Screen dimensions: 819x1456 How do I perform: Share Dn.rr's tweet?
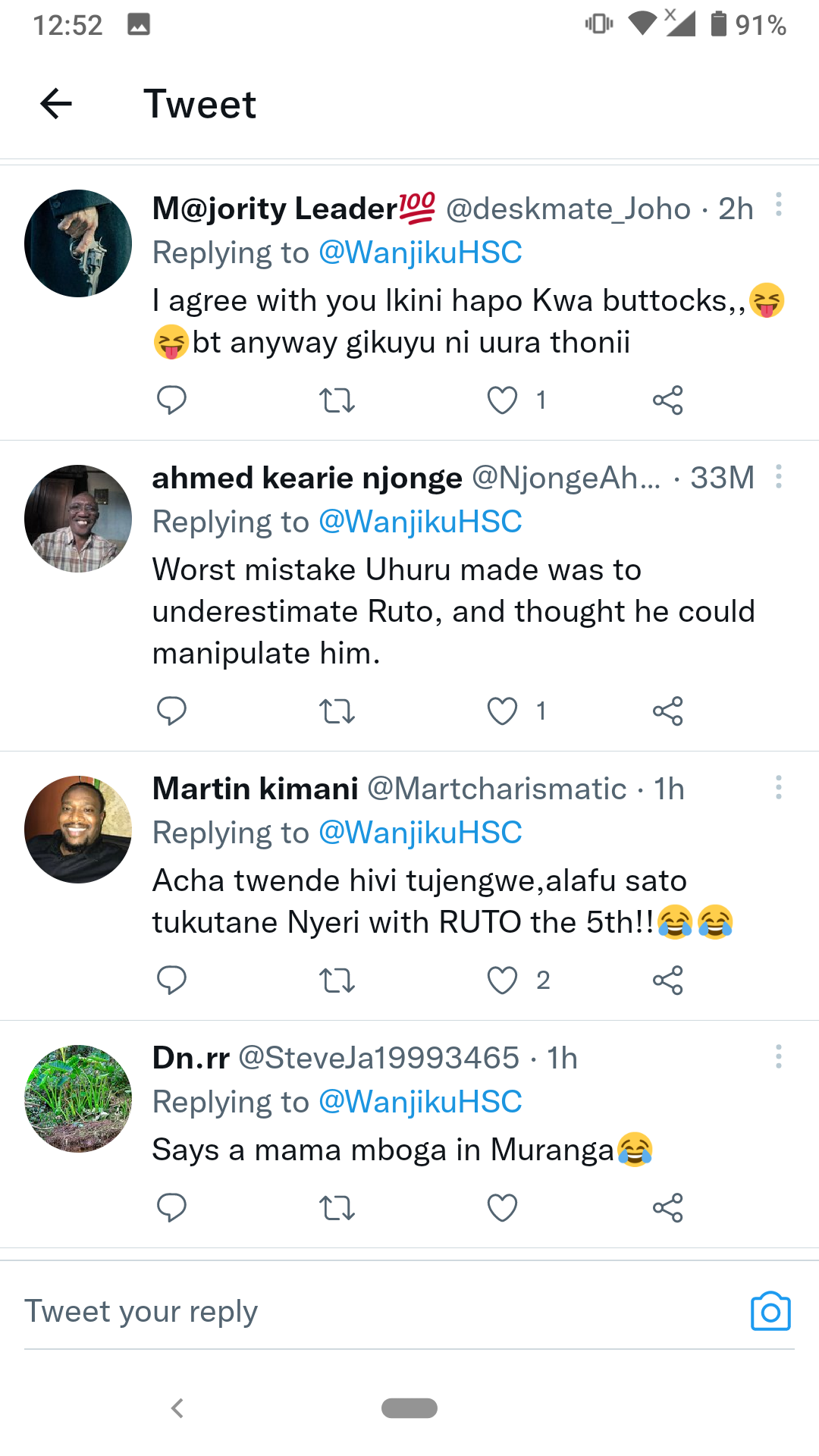pyautogui.click(x=667, y=1207)
